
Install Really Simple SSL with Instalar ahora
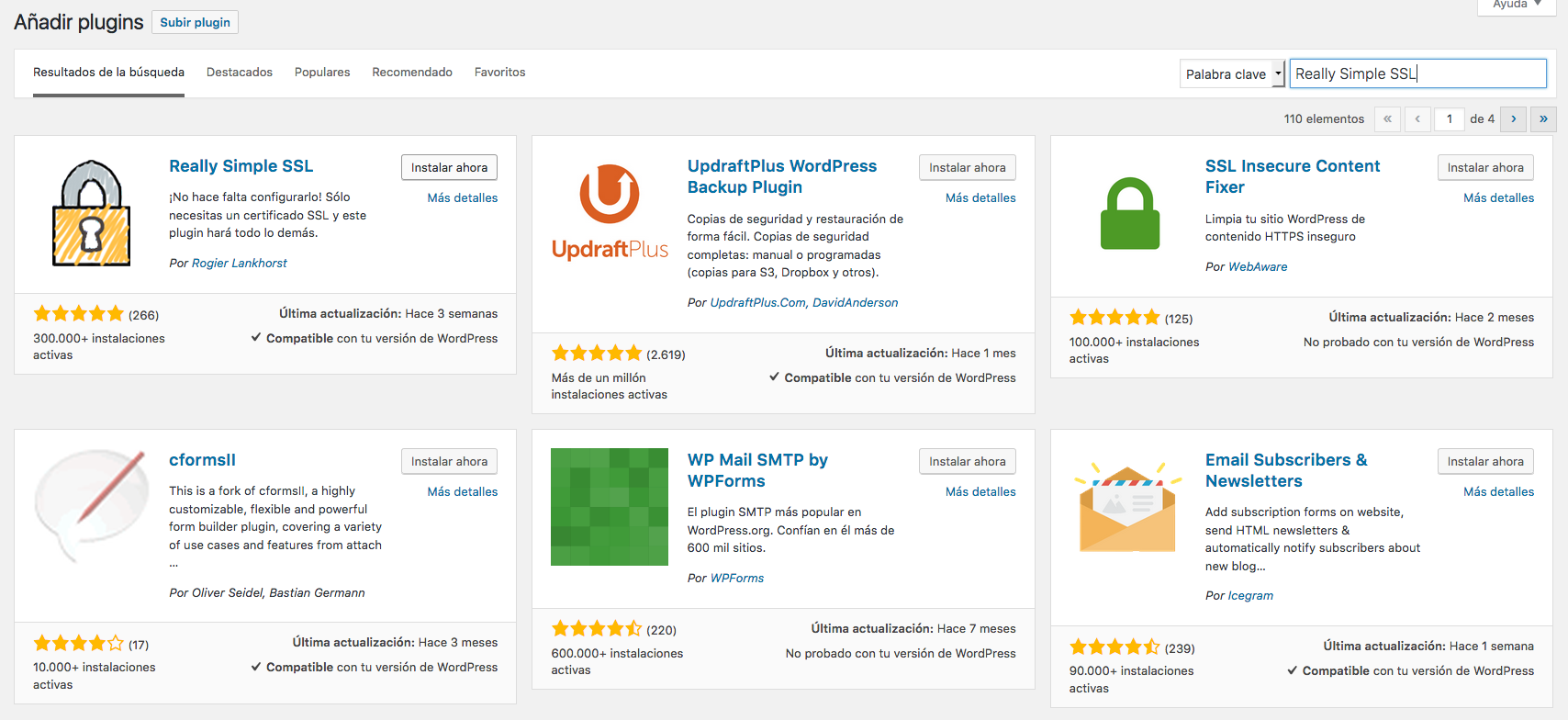click(449, 167)
